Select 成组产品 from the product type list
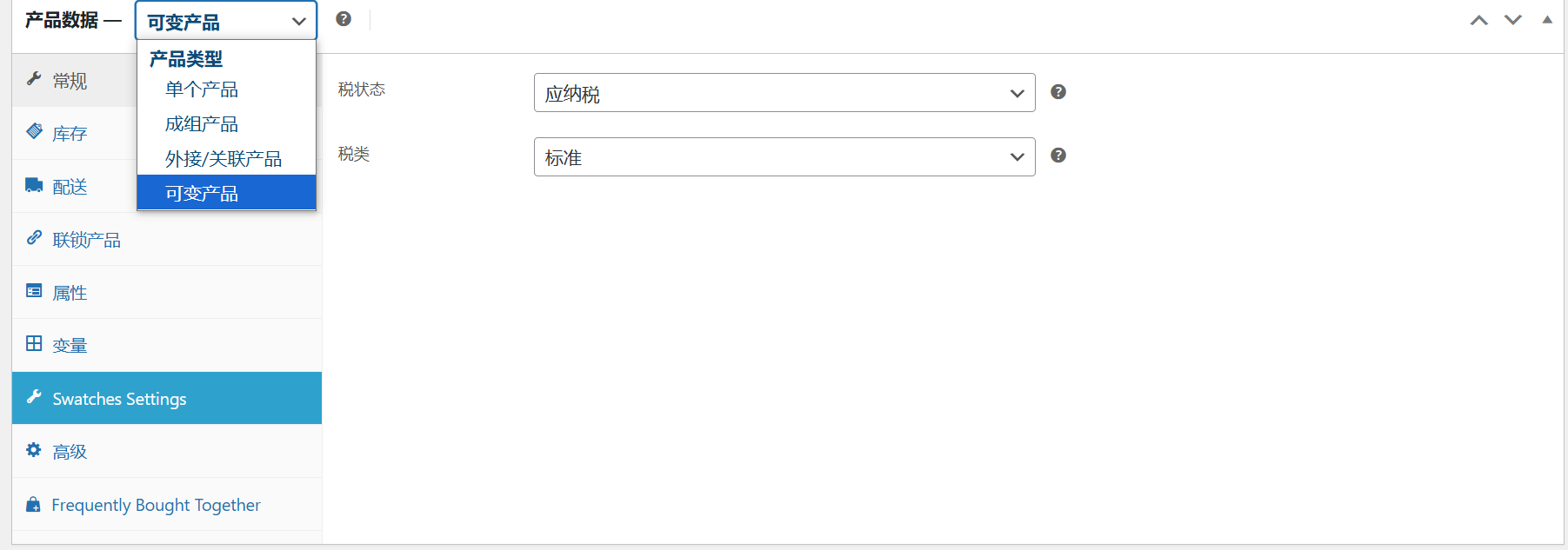Screen dimensions: 1568x550 pos(202,123)
